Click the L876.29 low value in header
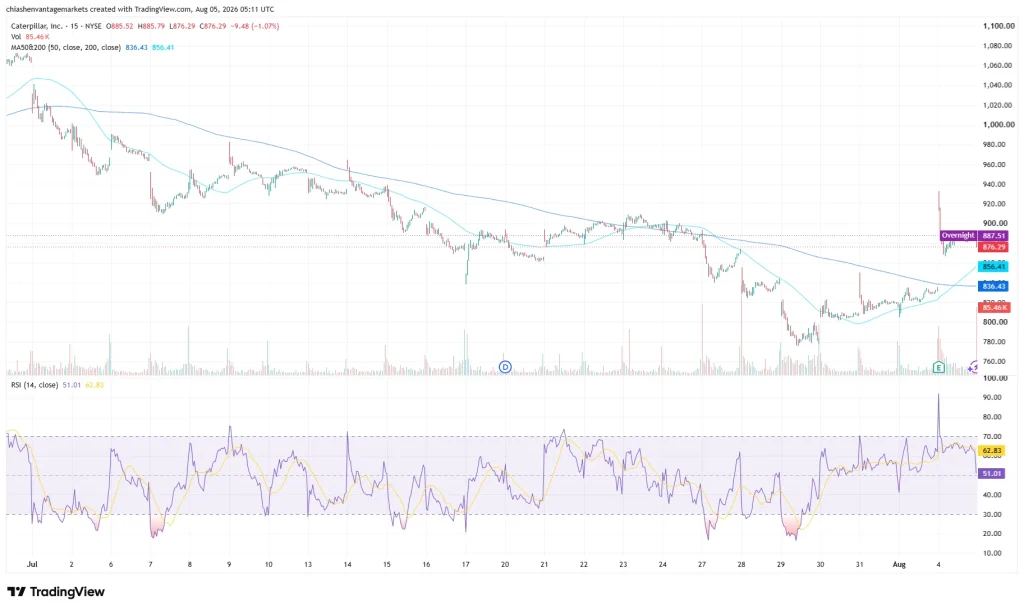 coord(182,26)
